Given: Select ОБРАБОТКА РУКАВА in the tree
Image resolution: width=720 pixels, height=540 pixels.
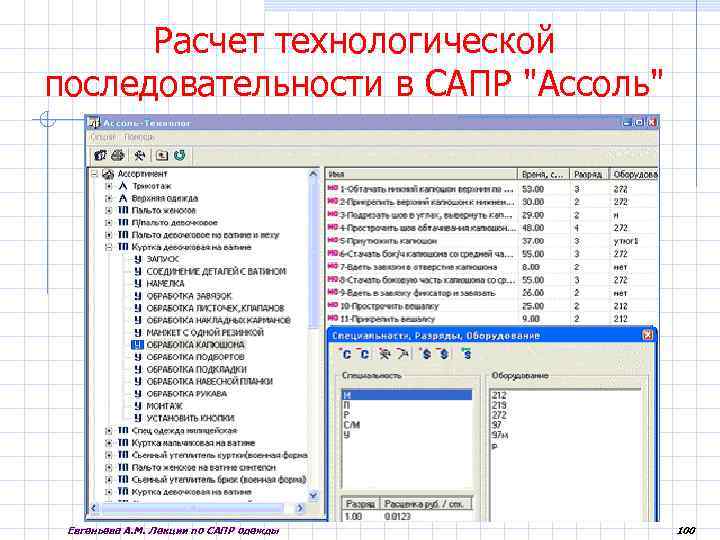Looking at the screenshot, I should [x=186, y=394].
